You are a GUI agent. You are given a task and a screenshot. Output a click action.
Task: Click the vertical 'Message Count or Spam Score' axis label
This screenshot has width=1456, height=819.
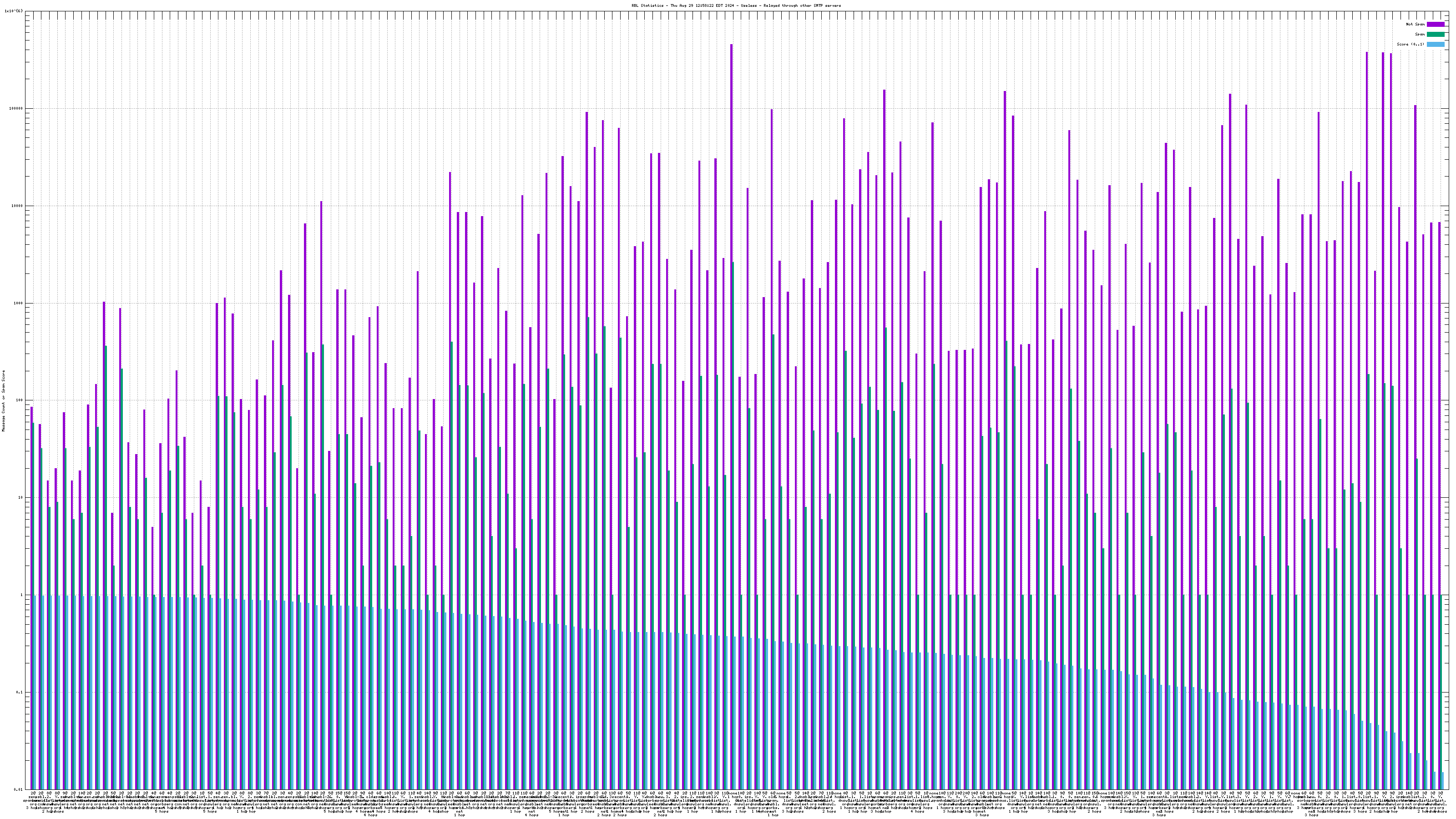3,401
